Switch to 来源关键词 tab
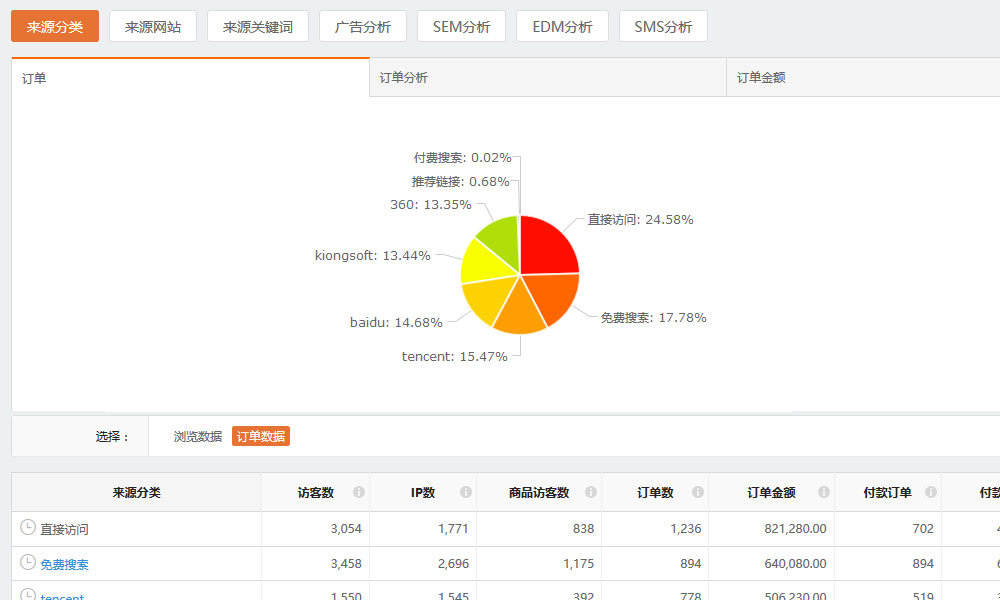This screenshot has width=1000, height=600. (x=258, y=27)
